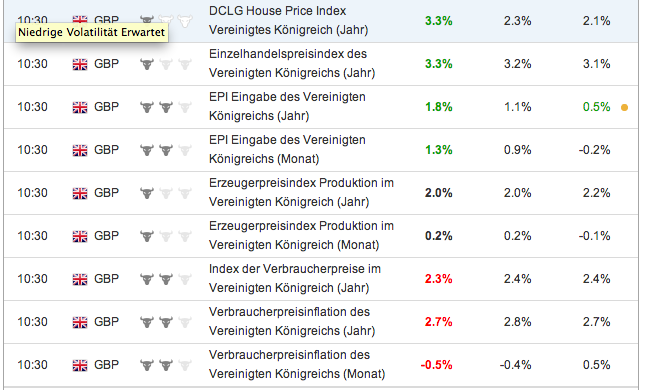Click the UK flag in Einzelhandelspreisindex row
648x390 pixels.
pyautogui.click(x=80, y=64)
